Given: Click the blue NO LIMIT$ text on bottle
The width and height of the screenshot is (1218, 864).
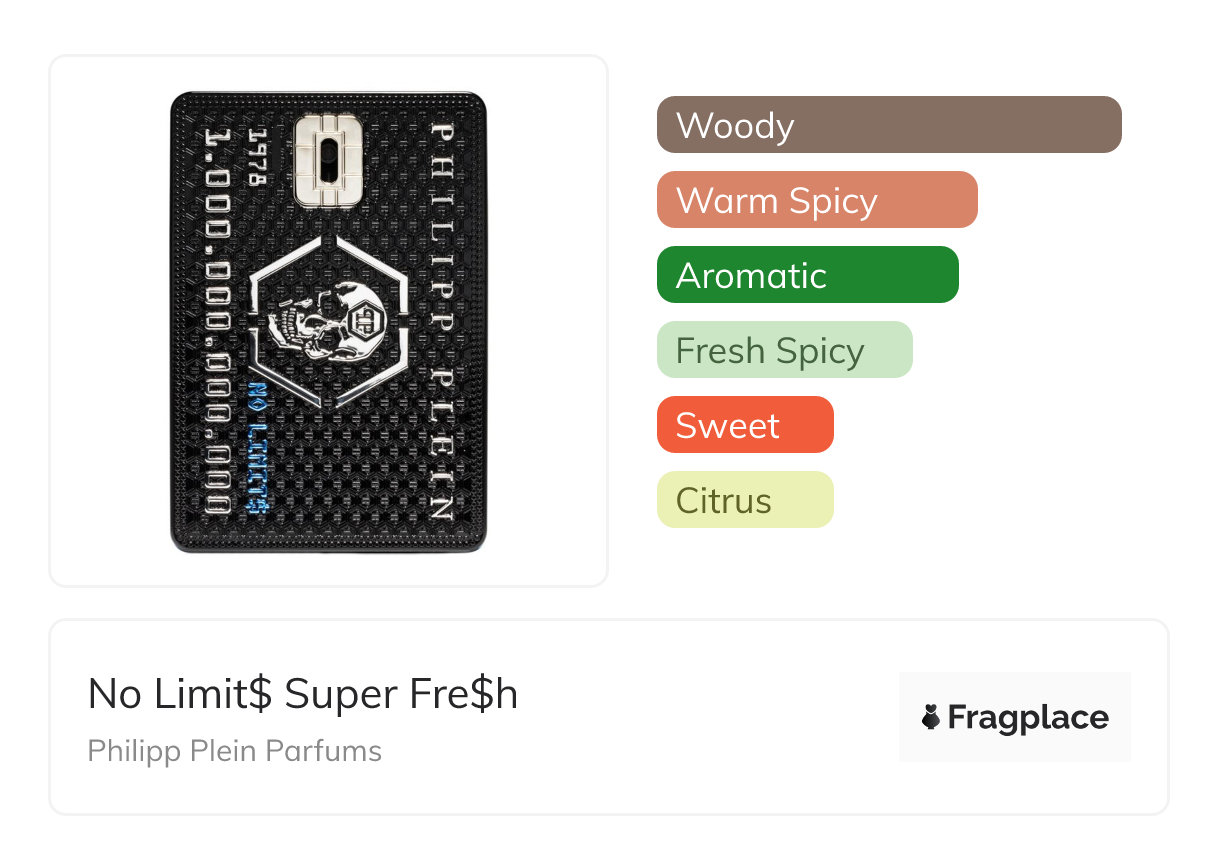Looking at the screenshot, I should (260, 449).
